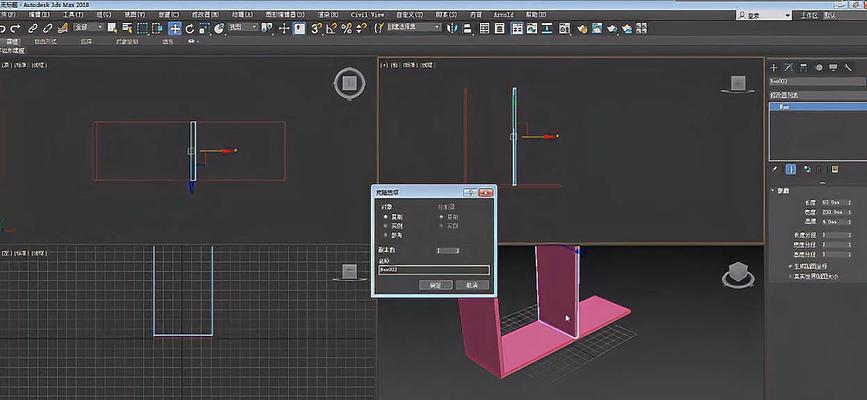Expand the Modifier List dropdown
The width and height of the screenshot is (867, 400).
(x=818, y=95)
